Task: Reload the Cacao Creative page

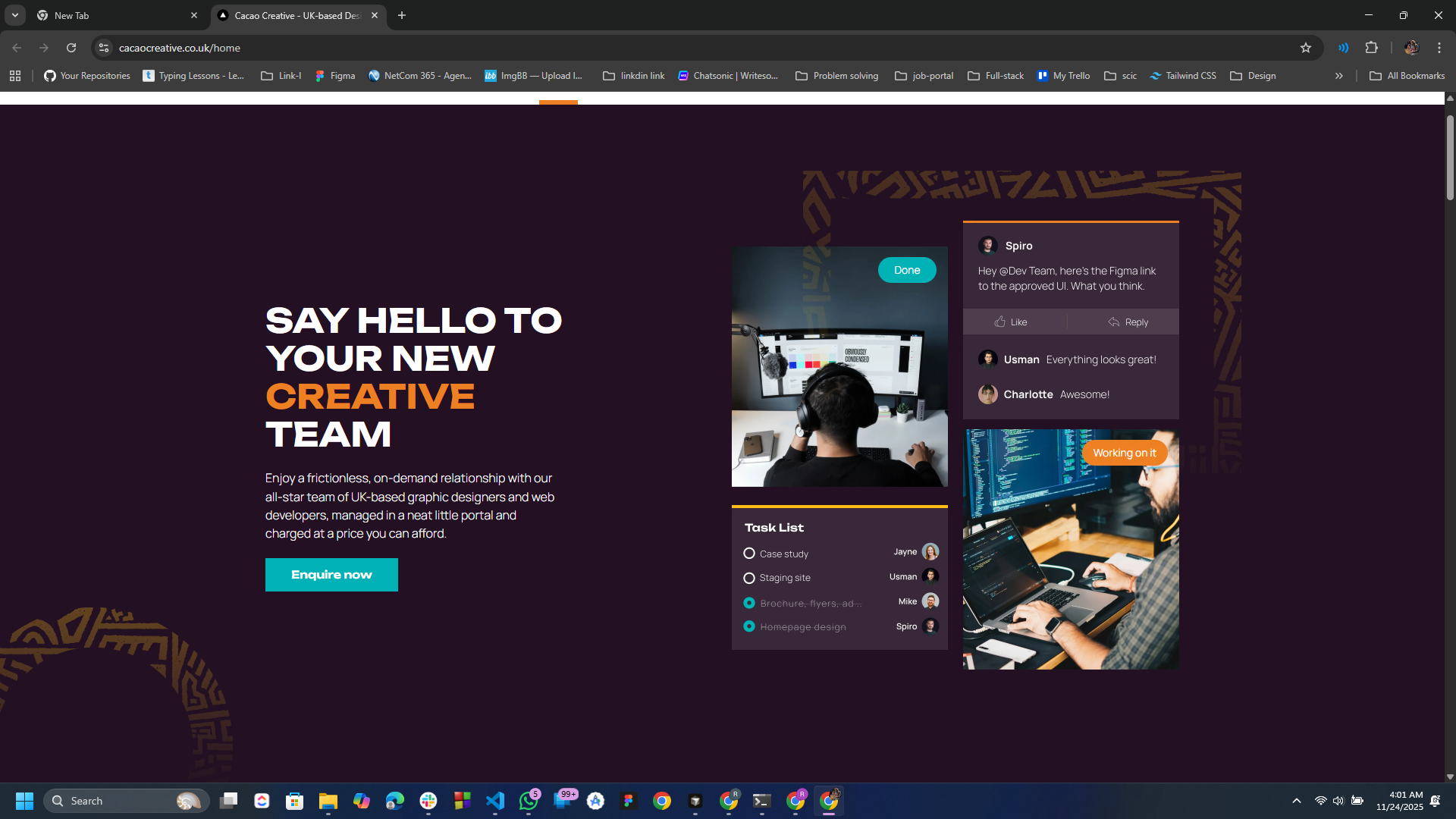Action: [71, 47]
